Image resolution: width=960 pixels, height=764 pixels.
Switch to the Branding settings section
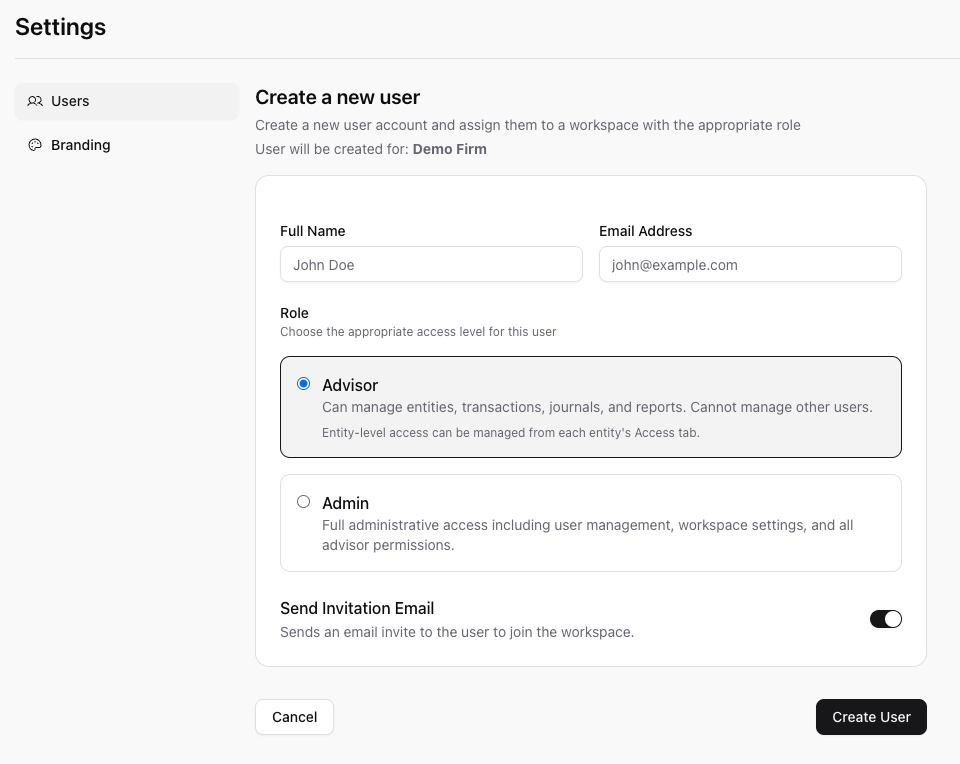tap(80, 145)
